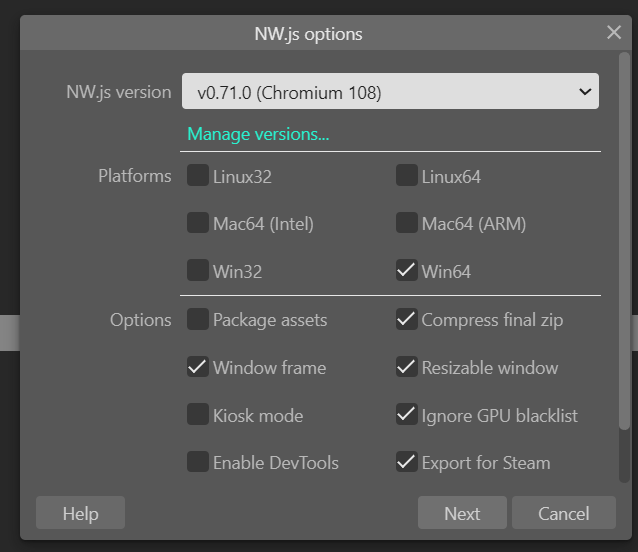Screen dimensions: 638x552
Task: Enable DevTools checkbox
Action: click(x=198, y=462)
